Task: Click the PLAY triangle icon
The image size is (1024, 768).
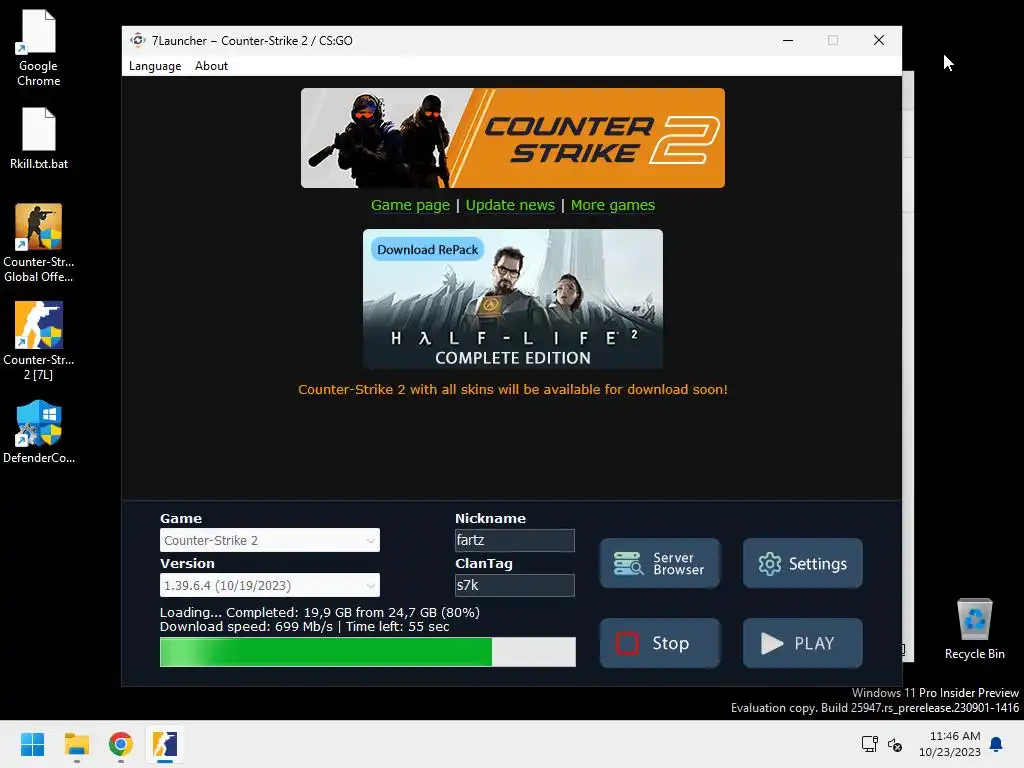Action: pyautogui.click(x=771, y=643)
